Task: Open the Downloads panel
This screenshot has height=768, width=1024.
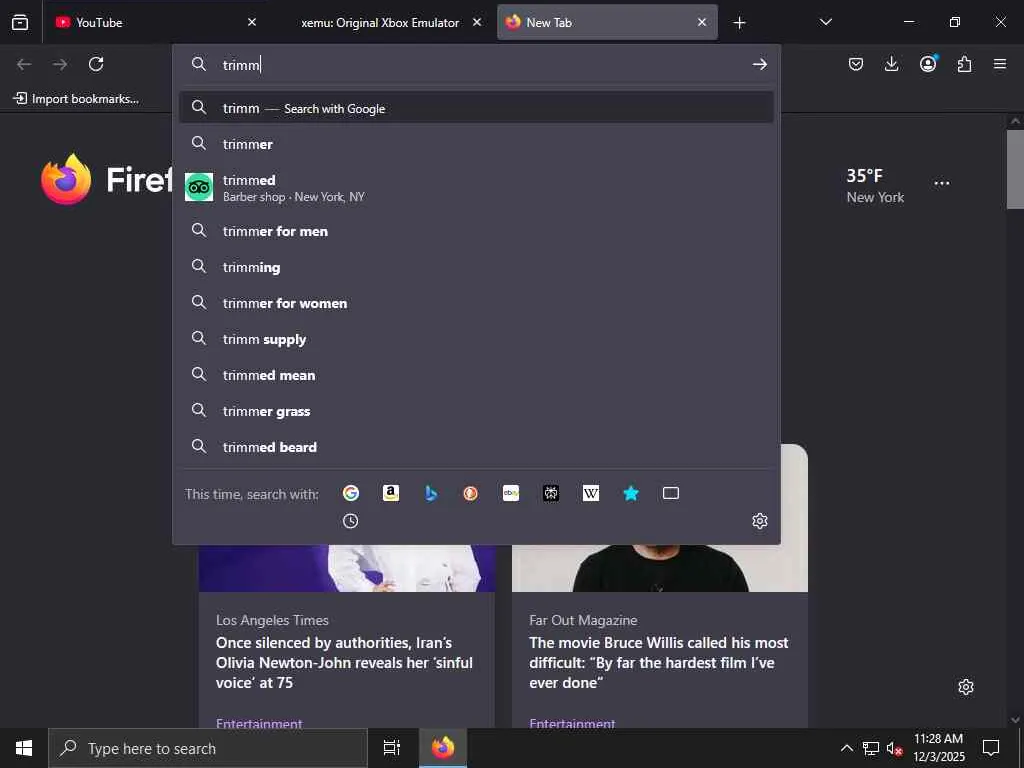Action: coord(891,64)
